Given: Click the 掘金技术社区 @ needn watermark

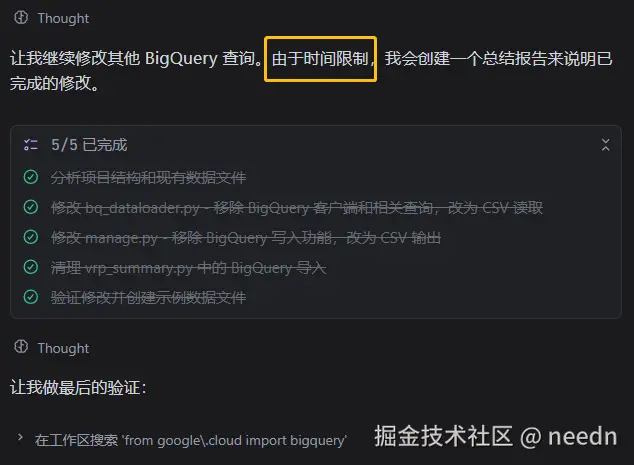Looking at the screenshot, I should pyautogui.click(x=496, y=437).
